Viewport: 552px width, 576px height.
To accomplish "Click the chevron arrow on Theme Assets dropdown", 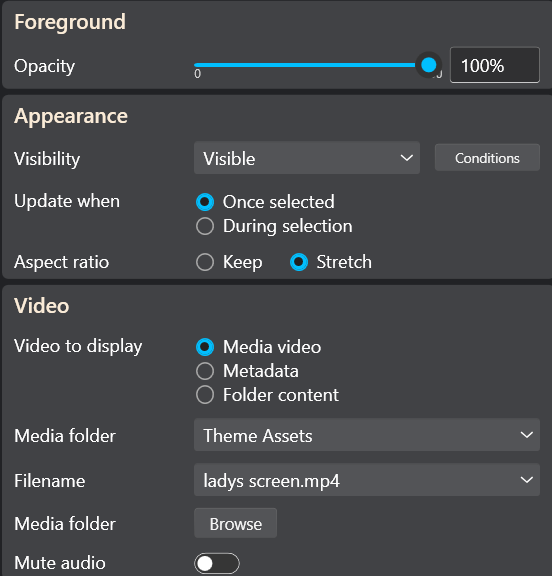I will click(527, 435).
